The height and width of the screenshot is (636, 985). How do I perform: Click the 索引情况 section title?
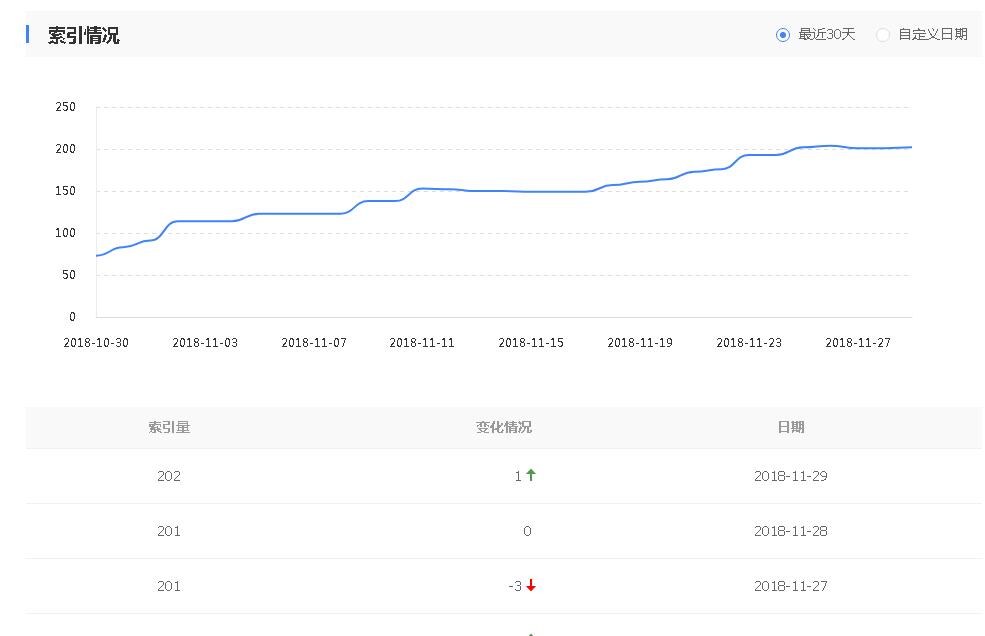click(84, 36)
